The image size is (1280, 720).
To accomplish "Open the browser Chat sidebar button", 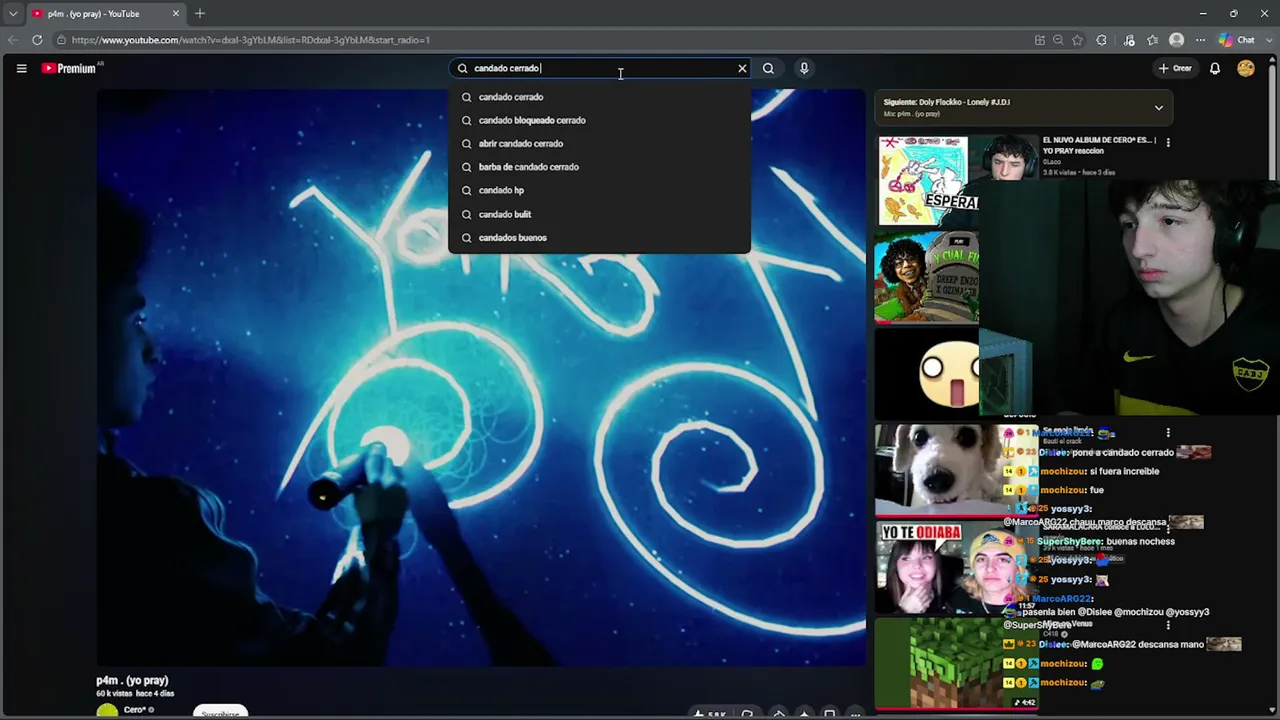I will point(1238,40).
